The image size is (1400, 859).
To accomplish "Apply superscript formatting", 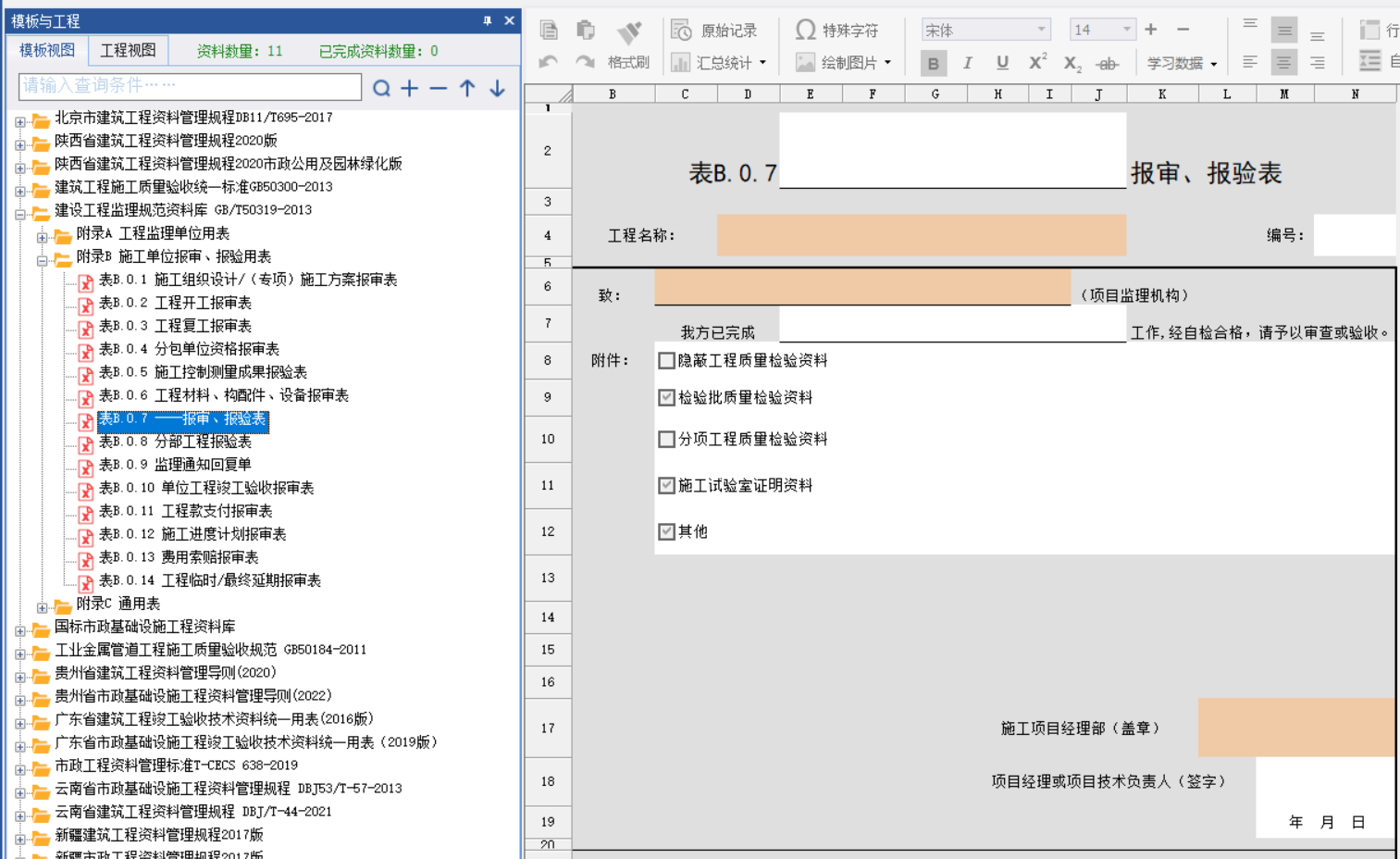I will pos(1037,62).
